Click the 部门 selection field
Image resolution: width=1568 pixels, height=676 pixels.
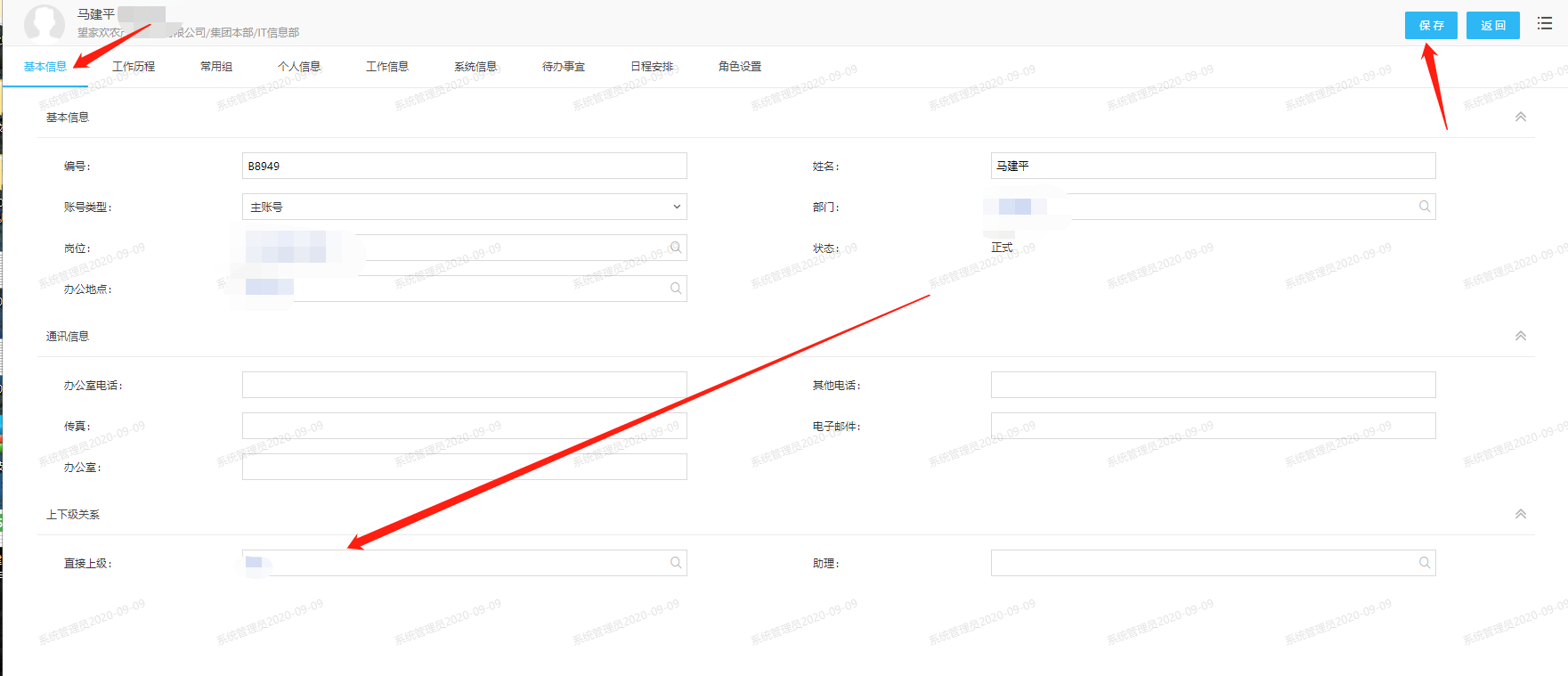click(x=1213, y=207)
